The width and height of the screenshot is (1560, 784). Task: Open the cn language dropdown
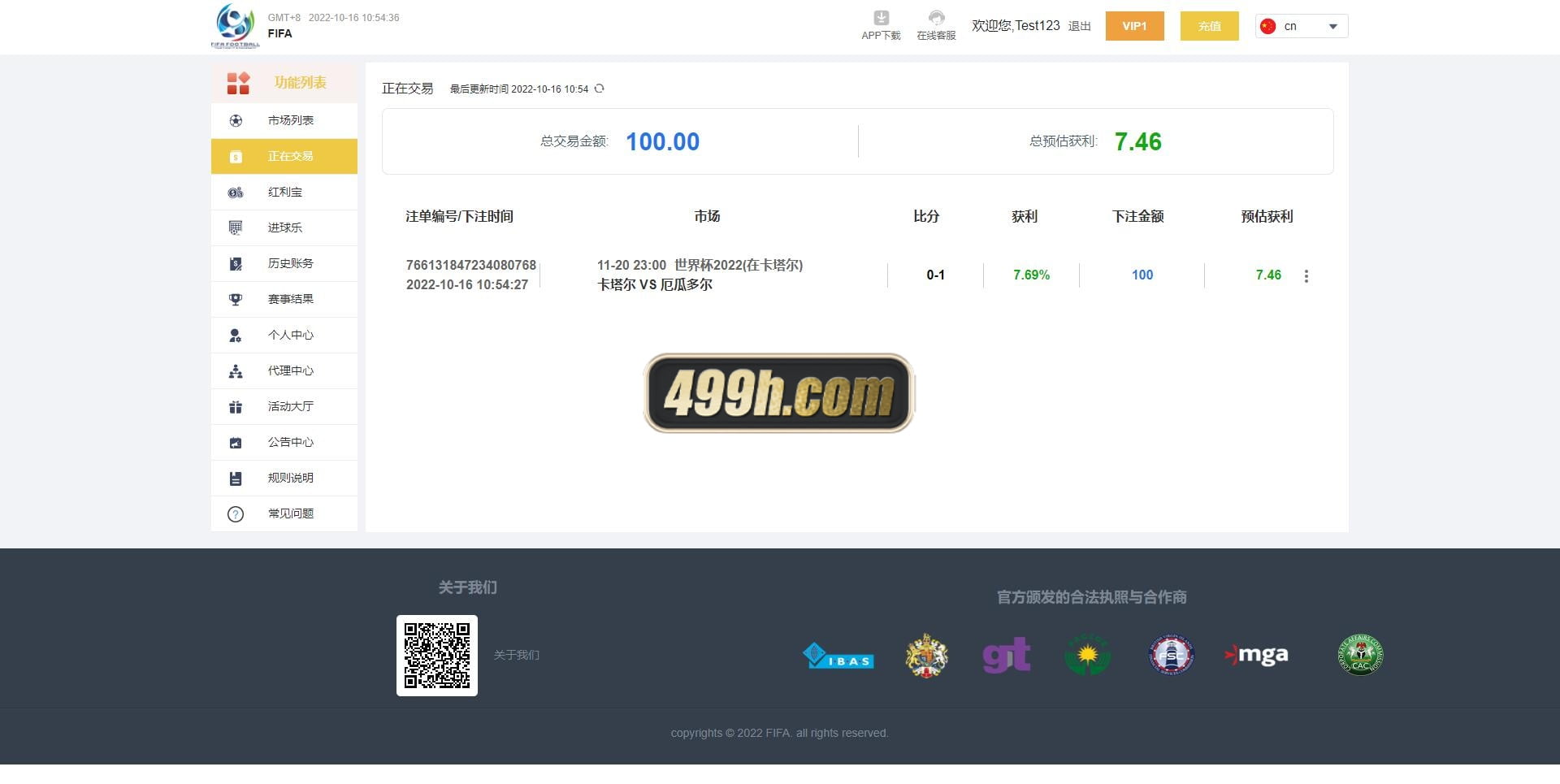click(1302, 26)
